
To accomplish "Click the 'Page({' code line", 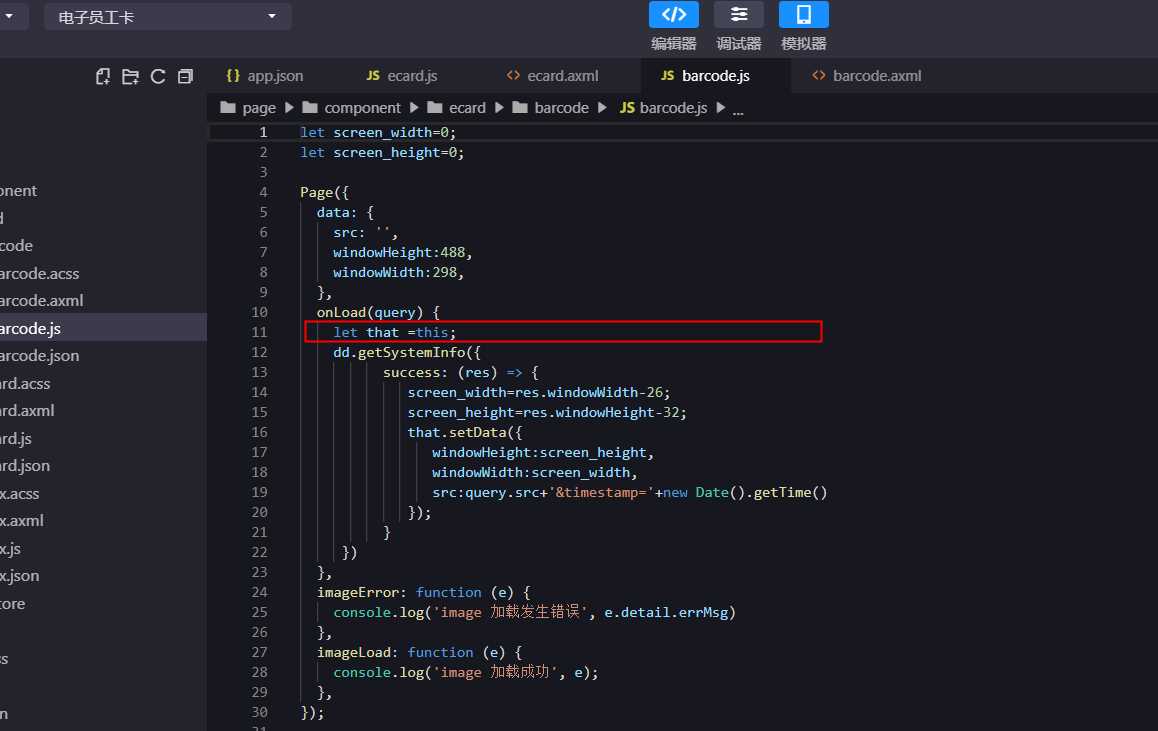I will pyautogui.click(x=324, y=192).
